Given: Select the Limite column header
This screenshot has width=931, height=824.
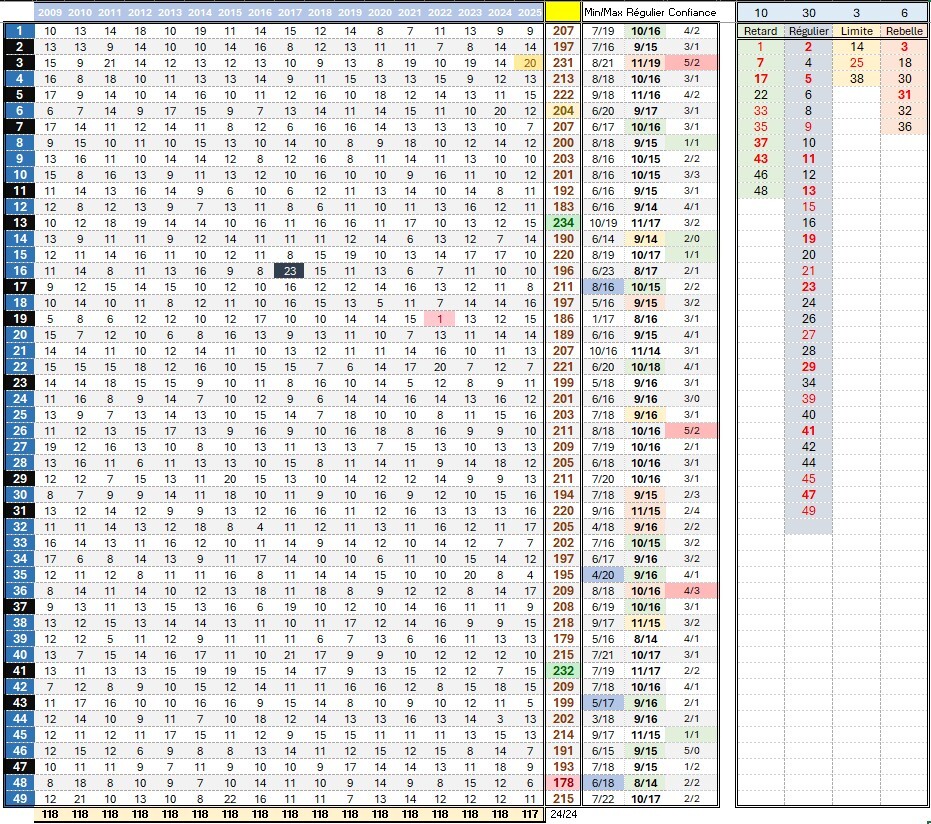Looking at the screenshot, I should tap(856, 31).
